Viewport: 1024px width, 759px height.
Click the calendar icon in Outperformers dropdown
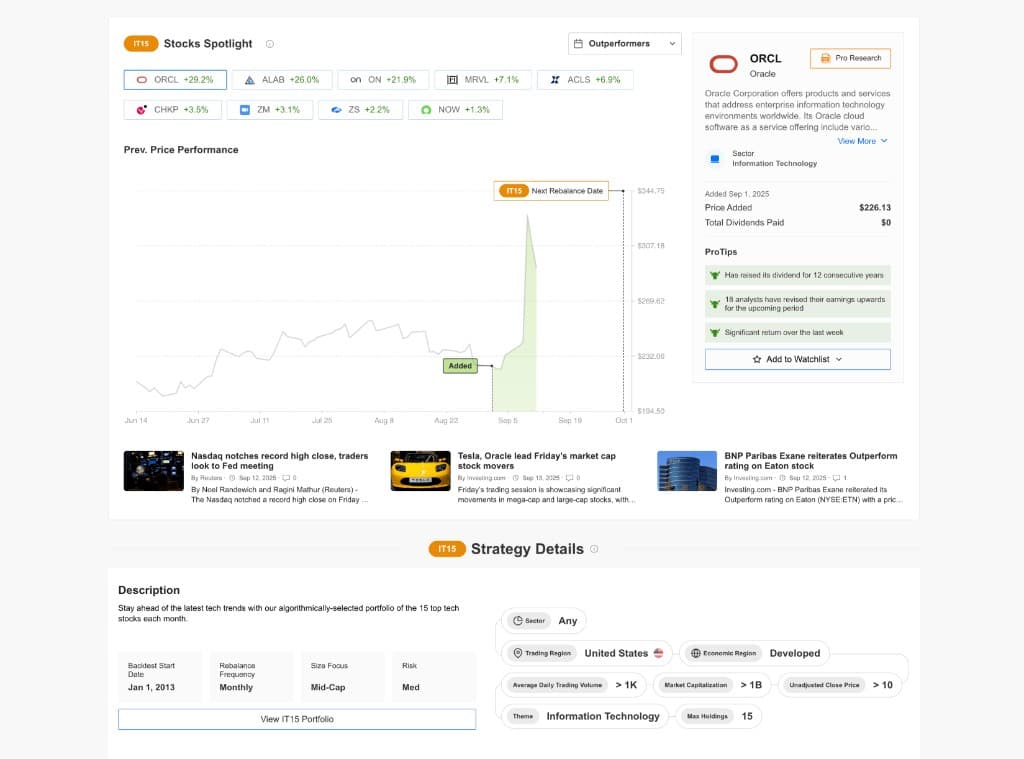[578, 44]
